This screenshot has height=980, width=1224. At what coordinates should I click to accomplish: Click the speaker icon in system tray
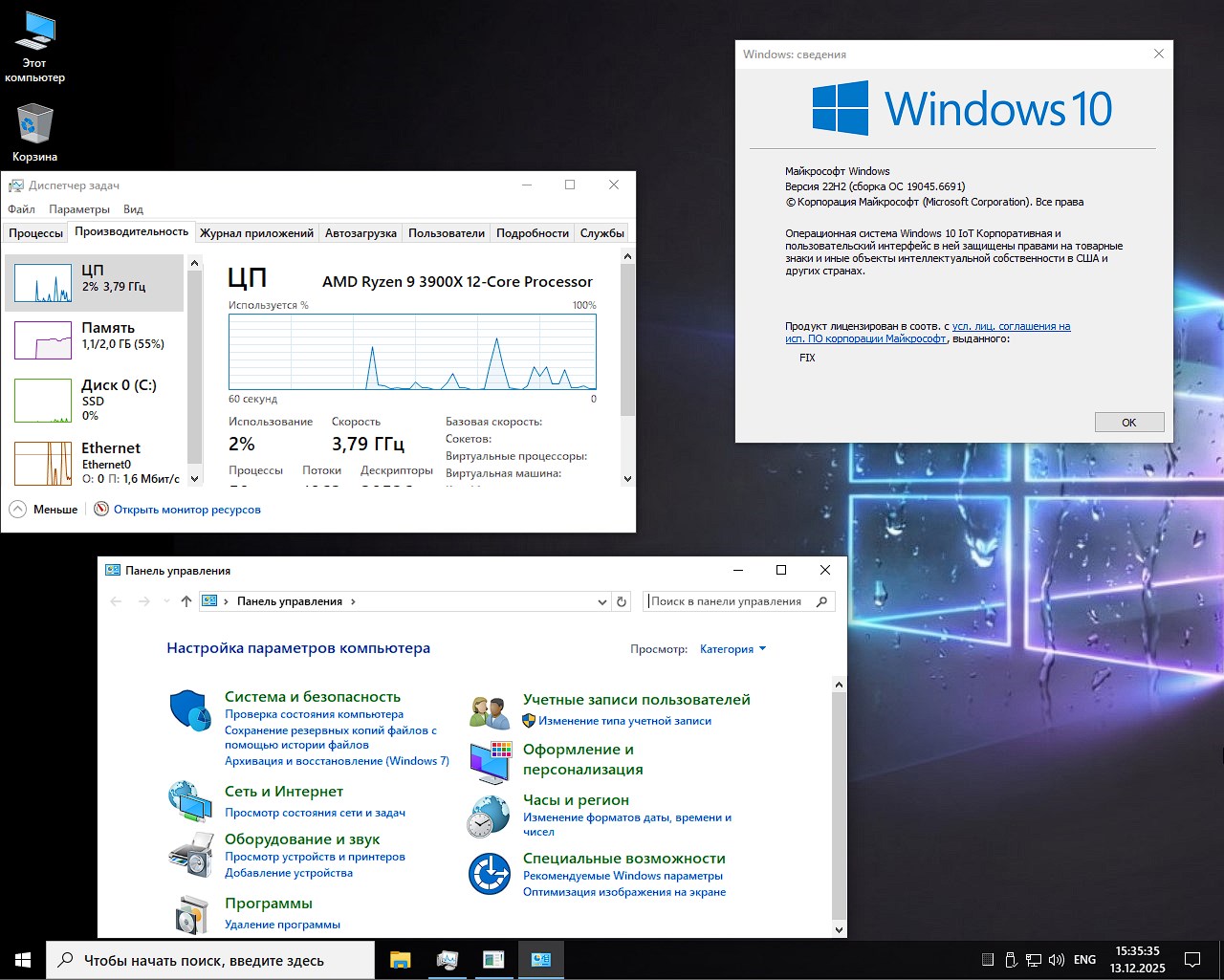tap(1057, 960)
